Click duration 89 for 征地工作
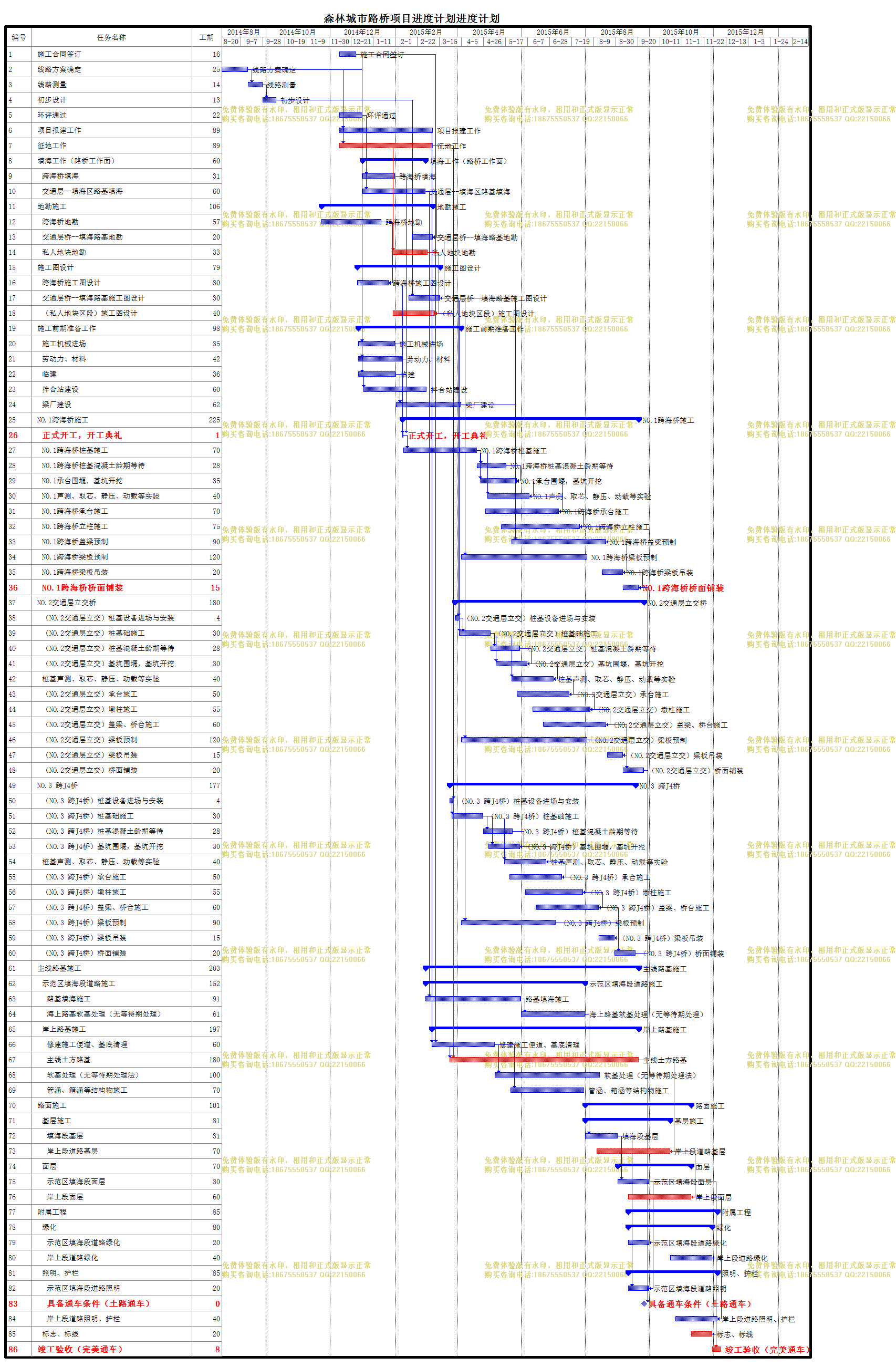This screenshot has width=896, height=1367. tap(216, 146)
